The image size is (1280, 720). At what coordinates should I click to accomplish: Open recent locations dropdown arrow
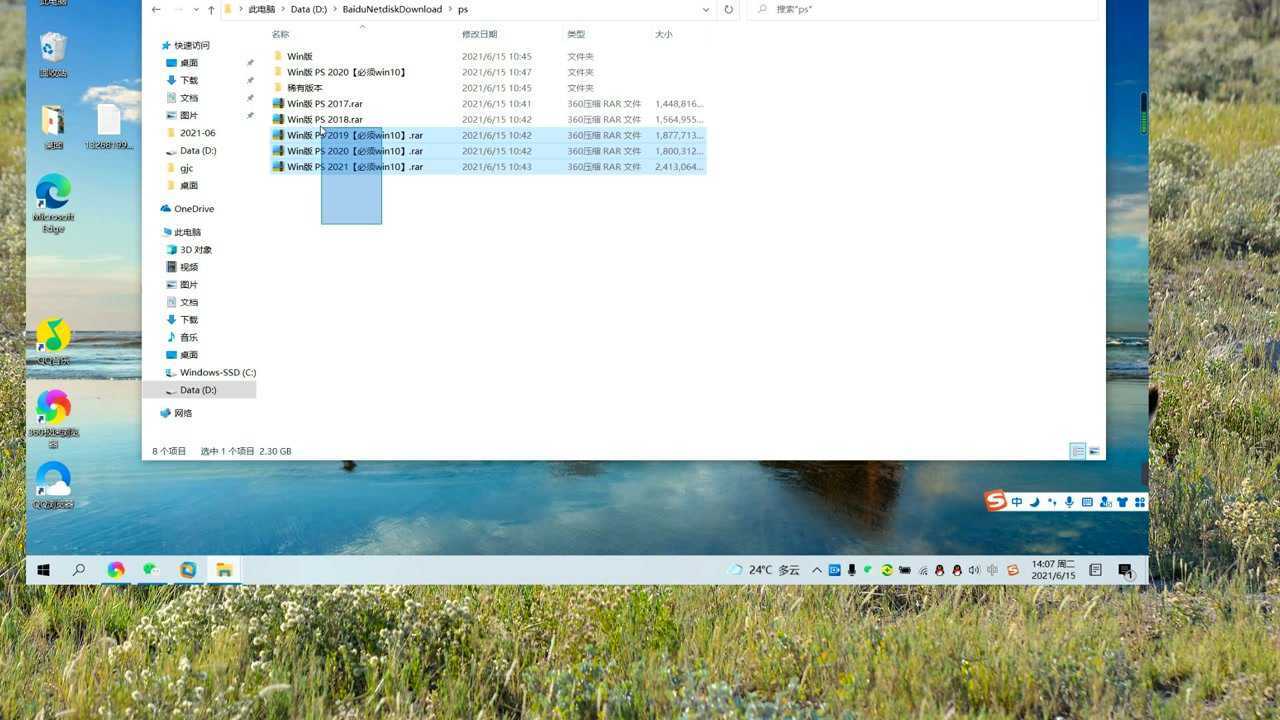(x=195, y=10)
